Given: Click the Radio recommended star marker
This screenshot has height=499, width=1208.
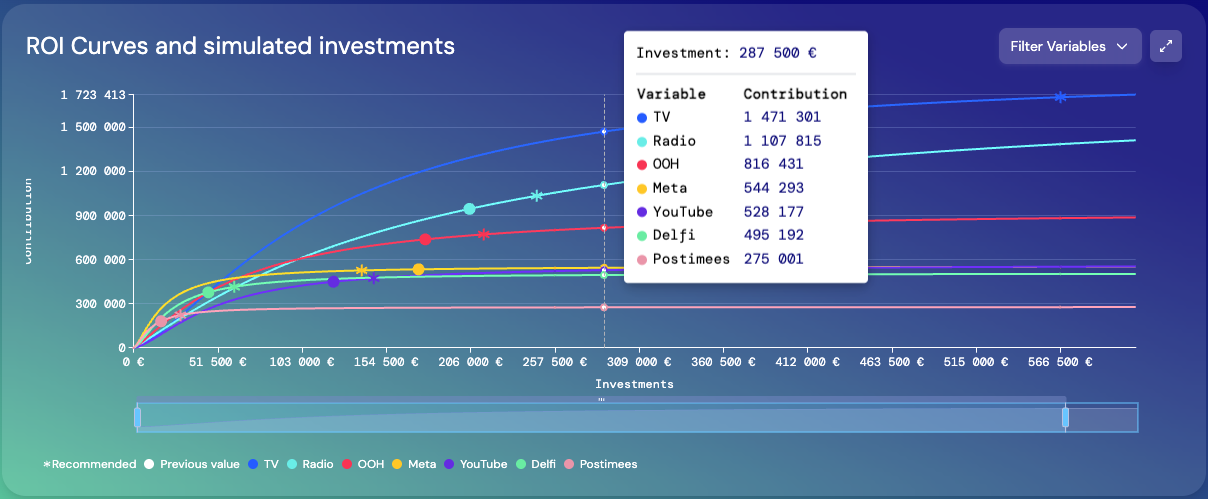Looking at the screenshot, I should pos(536,196).
